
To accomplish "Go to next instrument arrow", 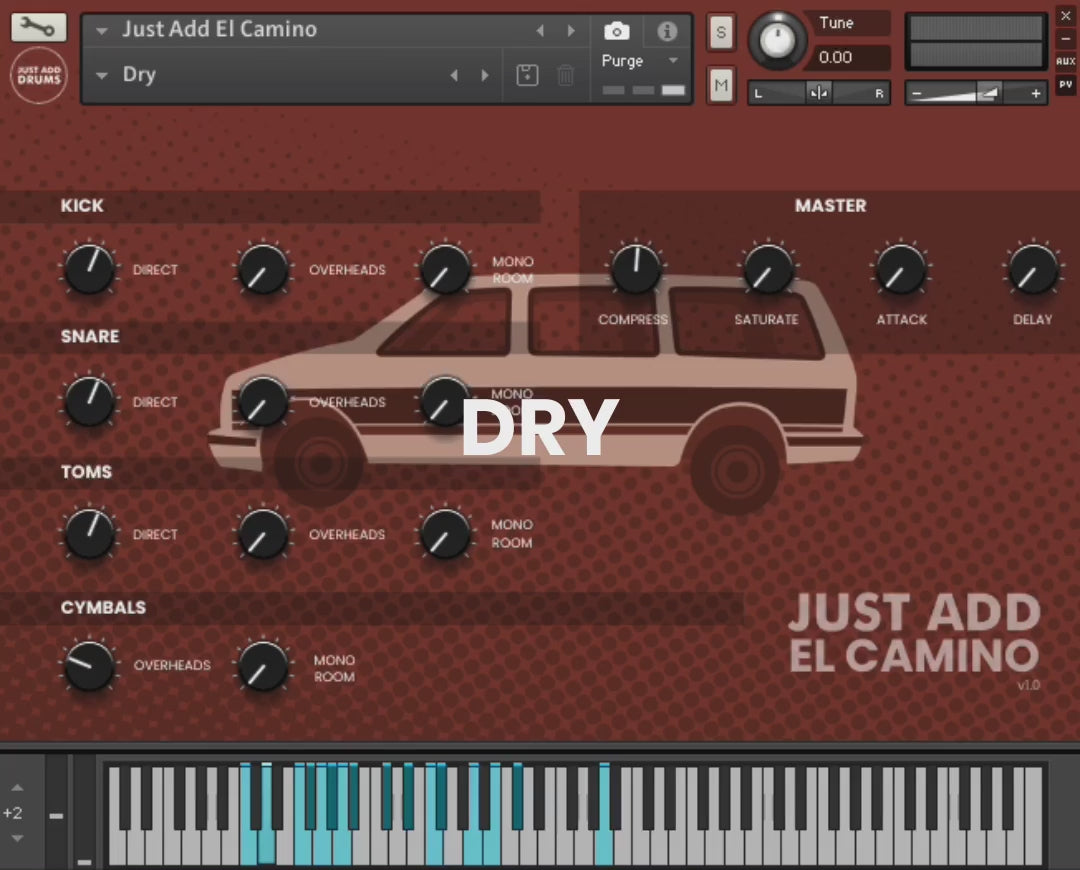I will (x=571, y=31).
